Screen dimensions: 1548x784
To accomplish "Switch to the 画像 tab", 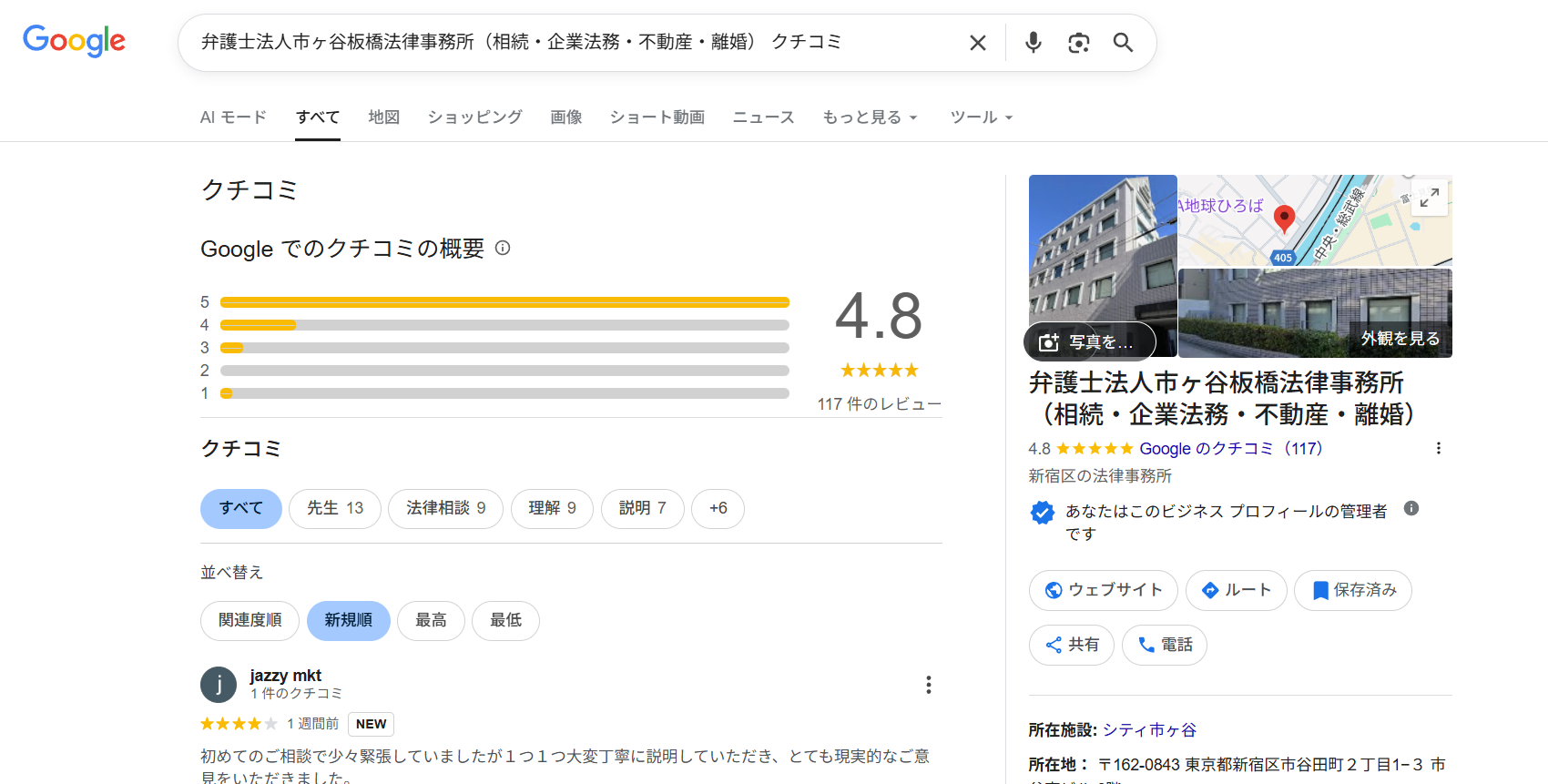I will [x=565, y=117].
